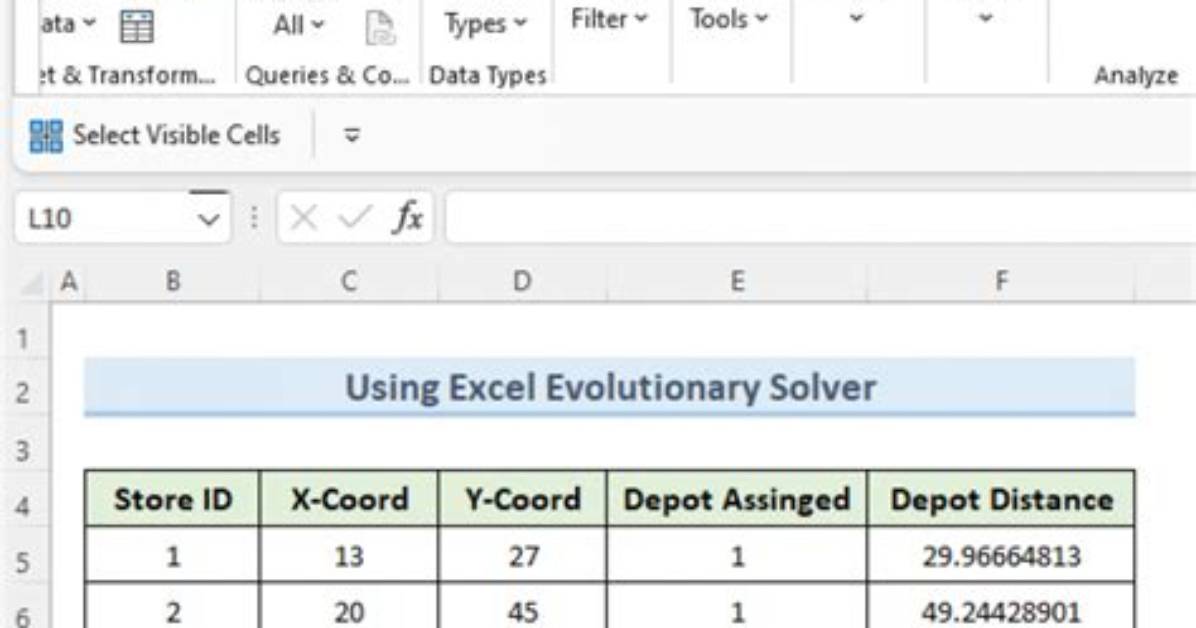Click the 'Depot Distance' header cell
The width and height of the screenshot is (1196, 628).
click(1001, 499)
